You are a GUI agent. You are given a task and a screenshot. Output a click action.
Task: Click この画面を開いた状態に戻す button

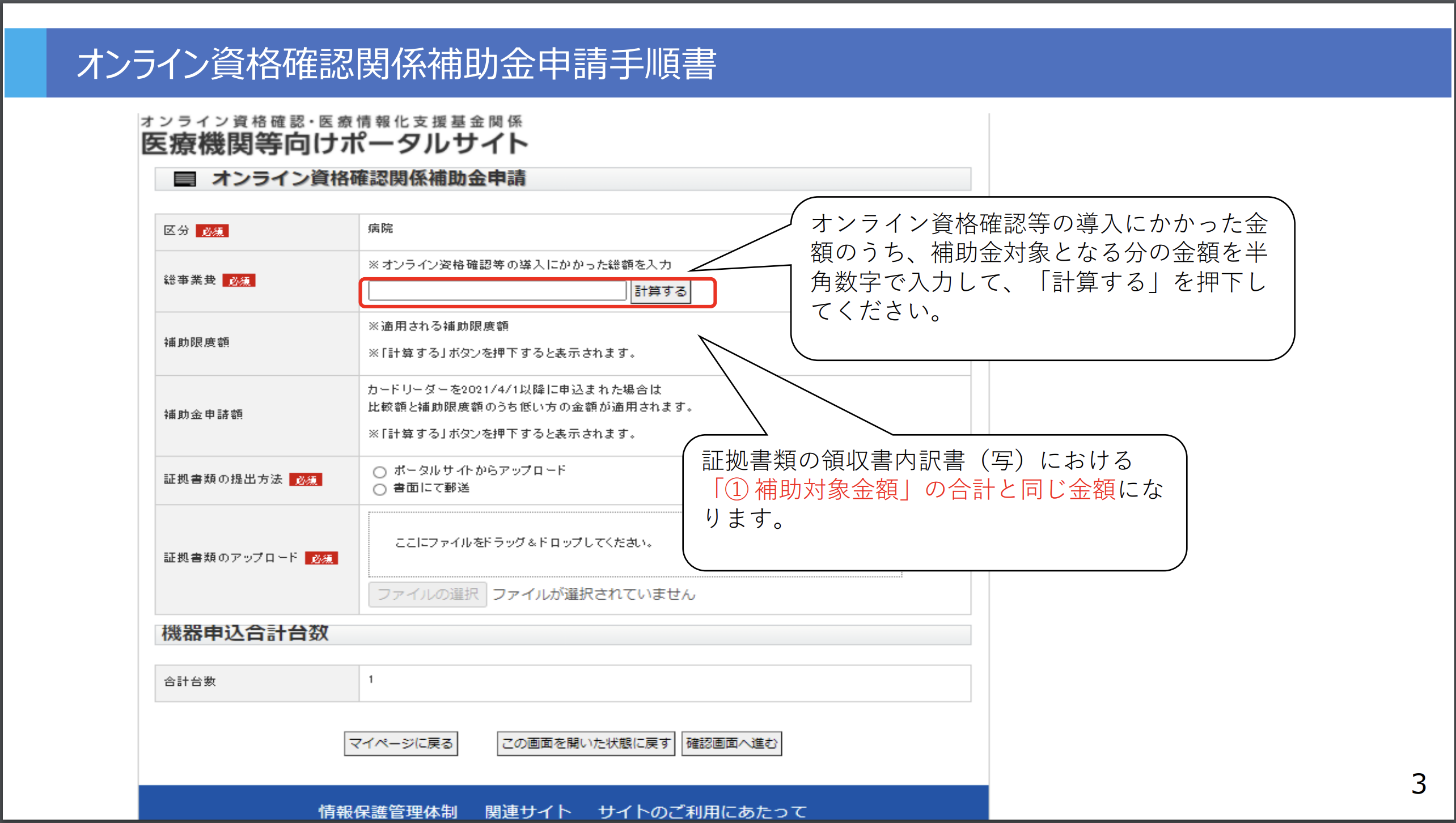click(x=586, y=743)
